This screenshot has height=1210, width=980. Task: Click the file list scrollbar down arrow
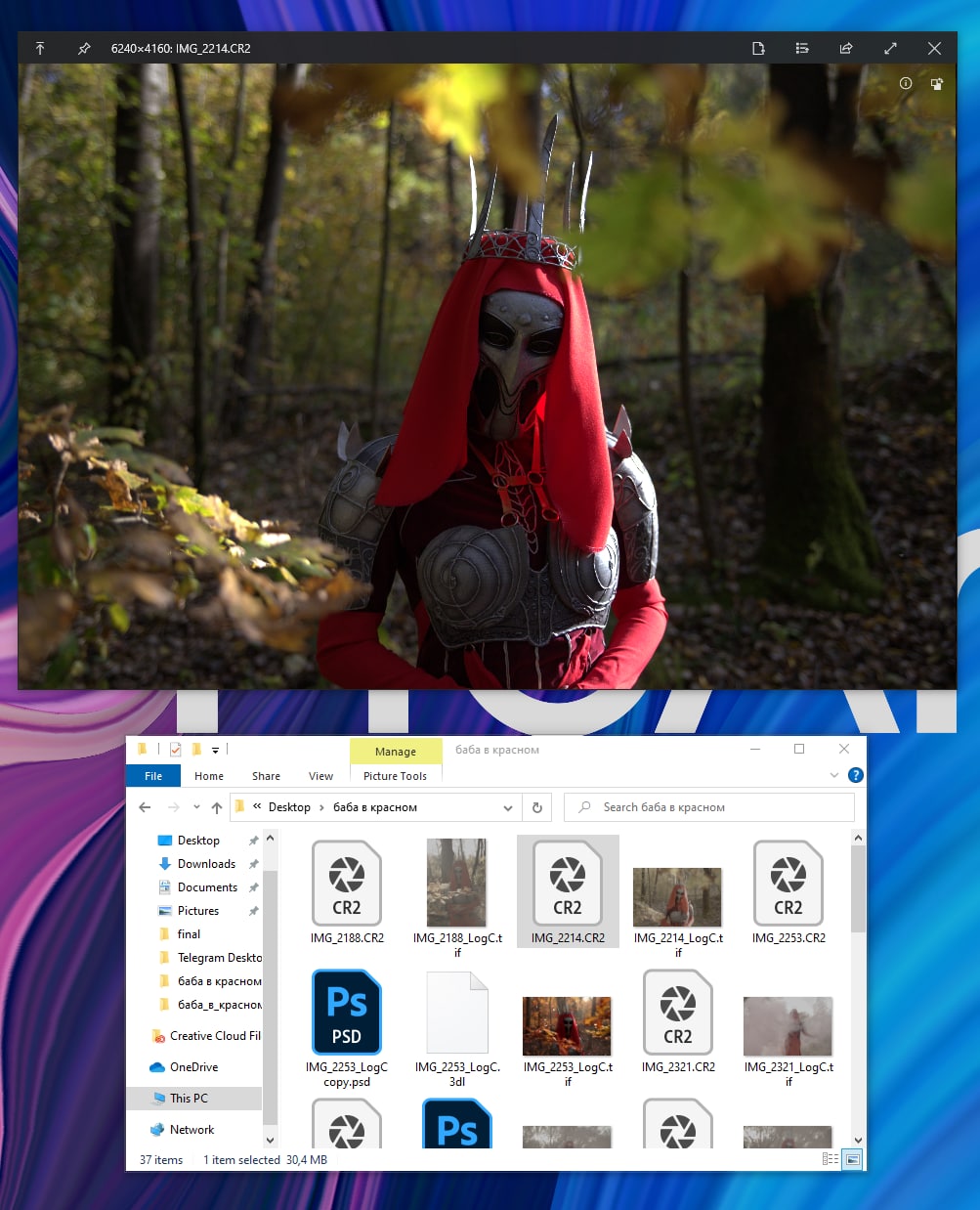pyautogui.click(x=858, y=1140)
